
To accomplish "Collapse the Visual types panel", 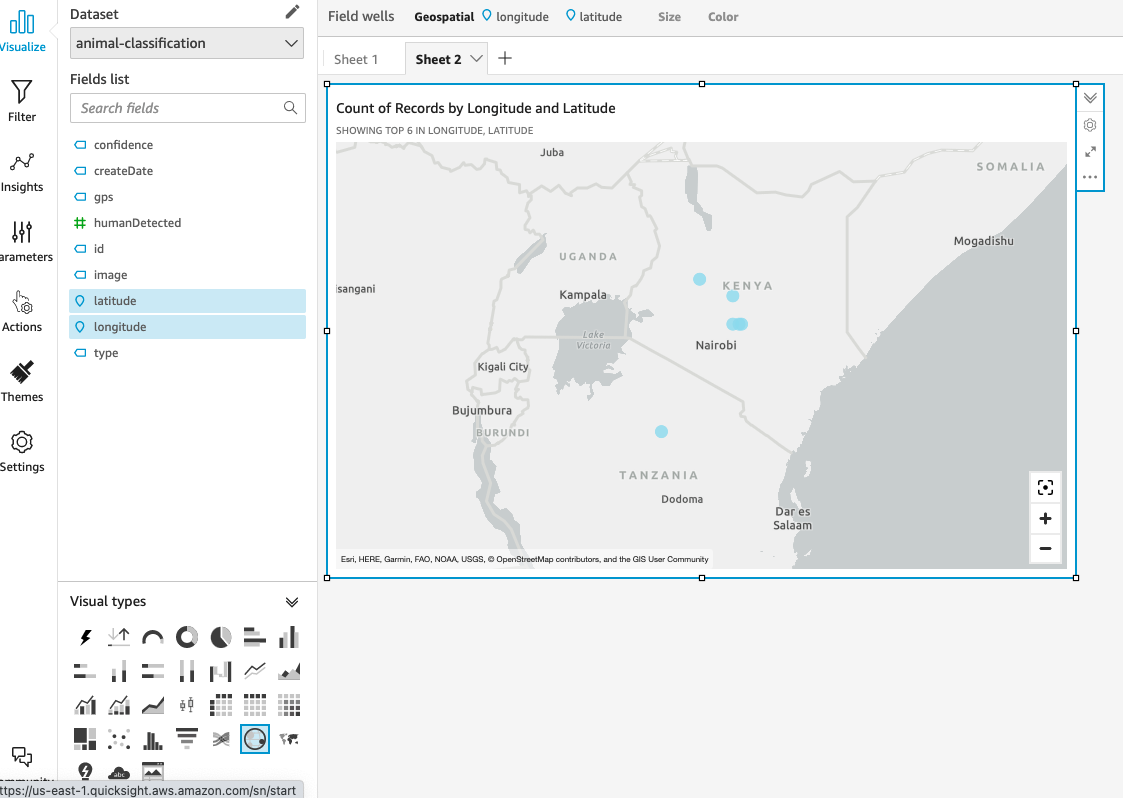I will [x=292, y=602].
